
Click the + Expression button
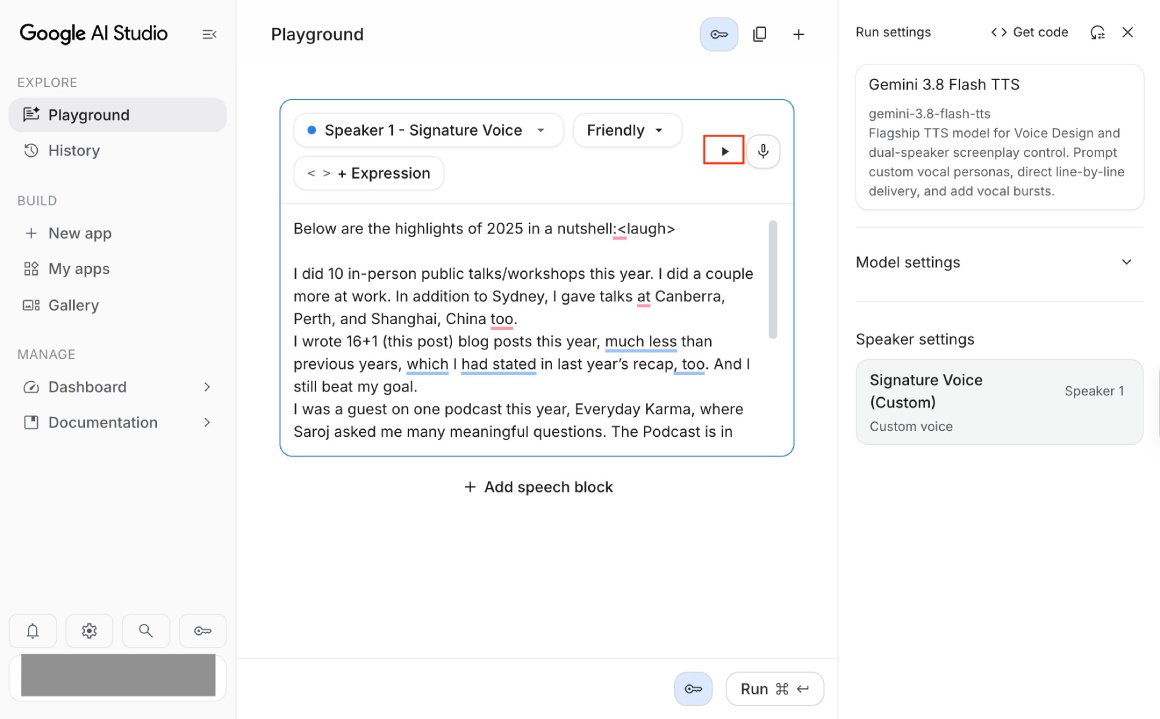pos(368,173)
